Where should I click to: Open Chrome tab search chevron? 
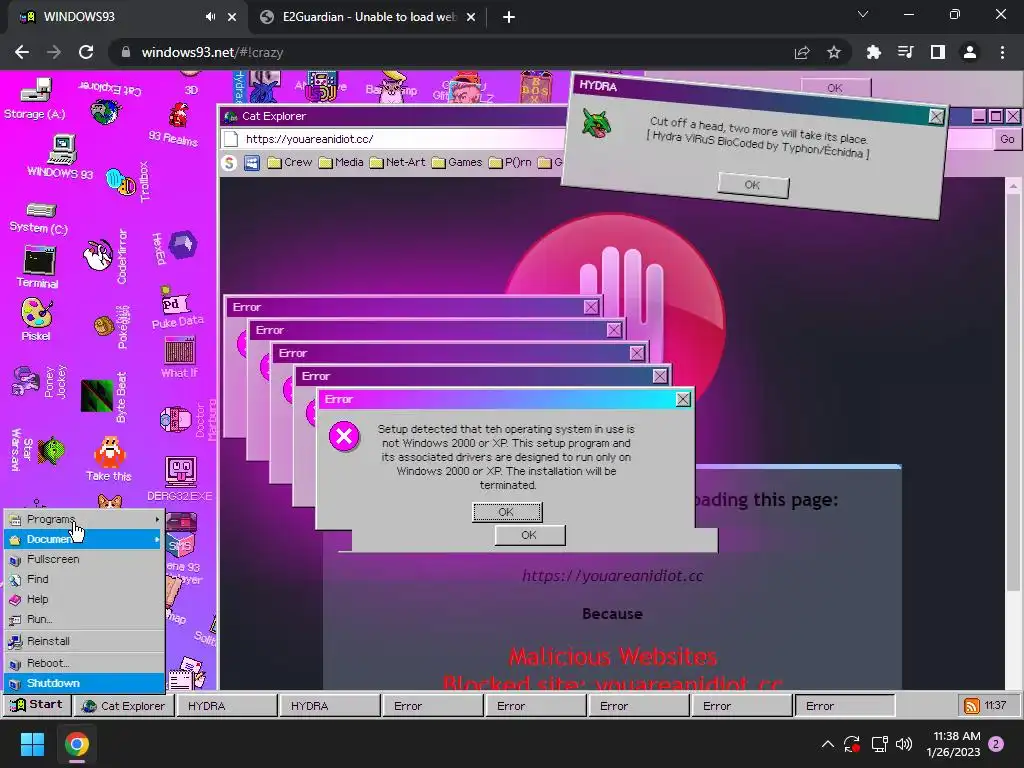click(863, 14)
